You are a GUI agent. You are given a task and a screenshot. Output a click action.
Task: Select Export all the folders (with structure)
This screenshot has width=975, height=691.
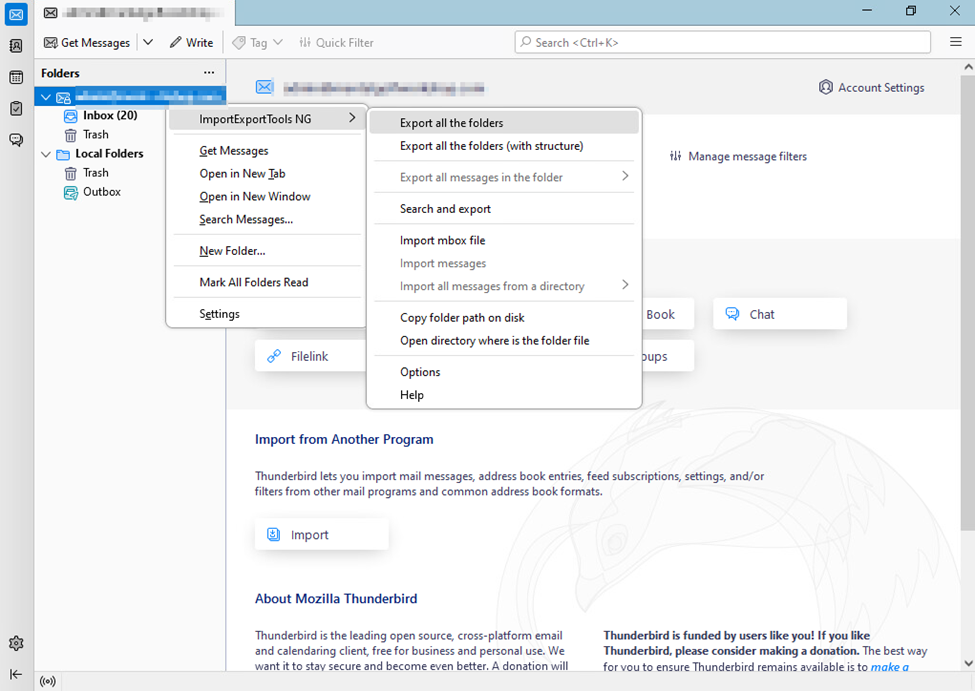click(504, 146)
